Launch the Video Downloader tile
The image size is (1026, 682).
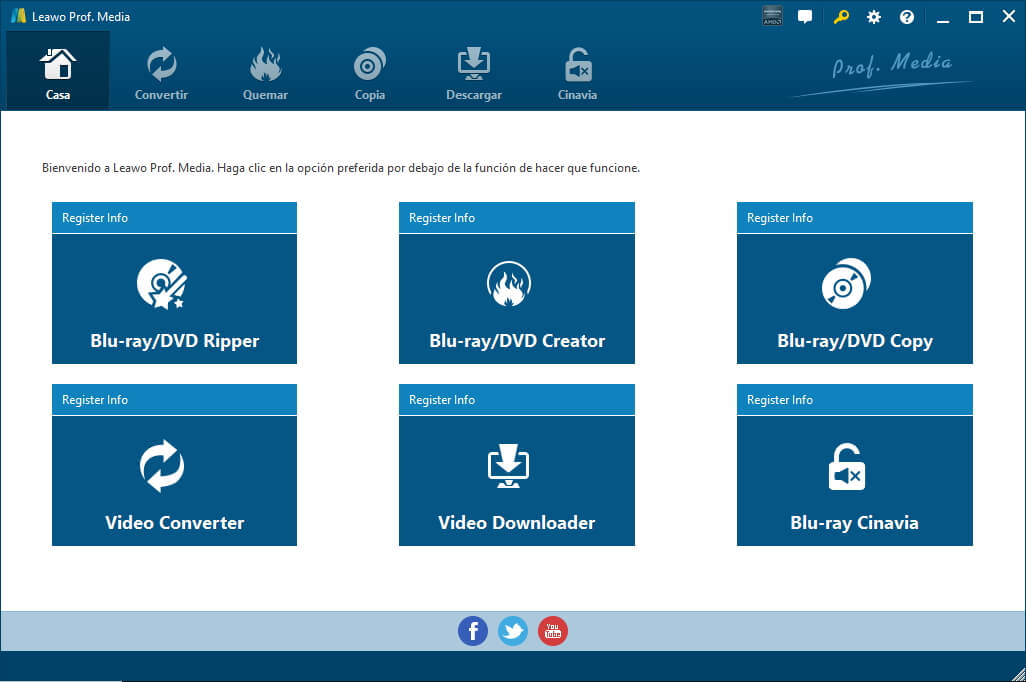[x=516, y=481]
